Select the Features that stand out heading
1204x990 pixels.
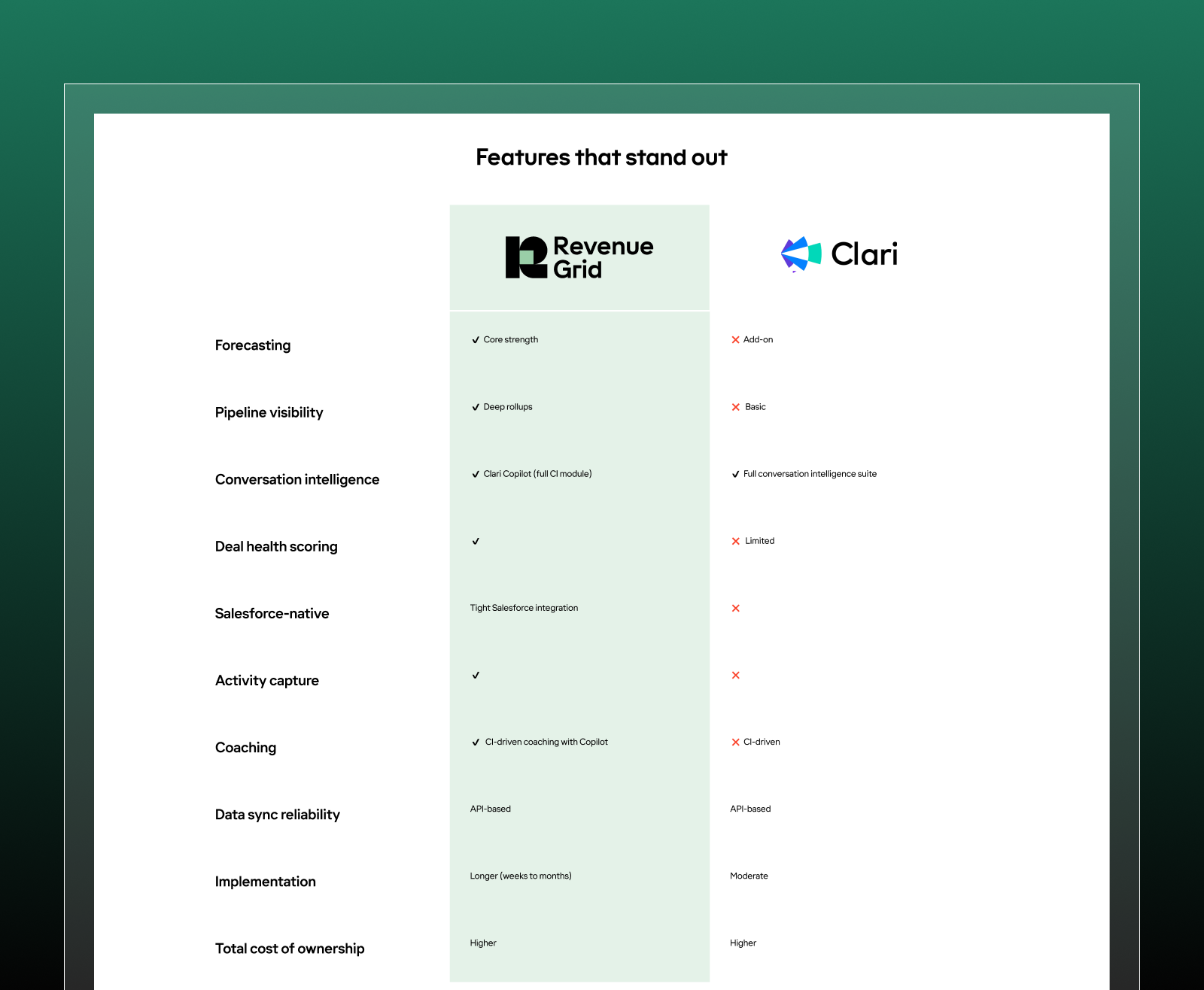click(x=601, y=157)
